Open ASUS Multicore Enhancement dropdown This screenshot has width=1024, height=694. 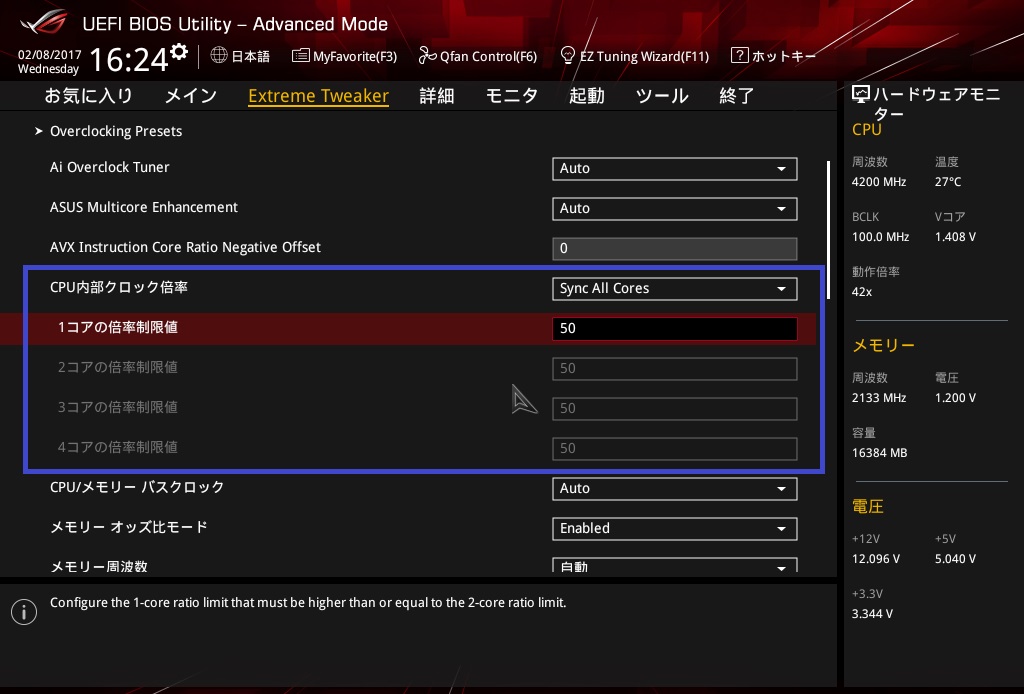674,208
